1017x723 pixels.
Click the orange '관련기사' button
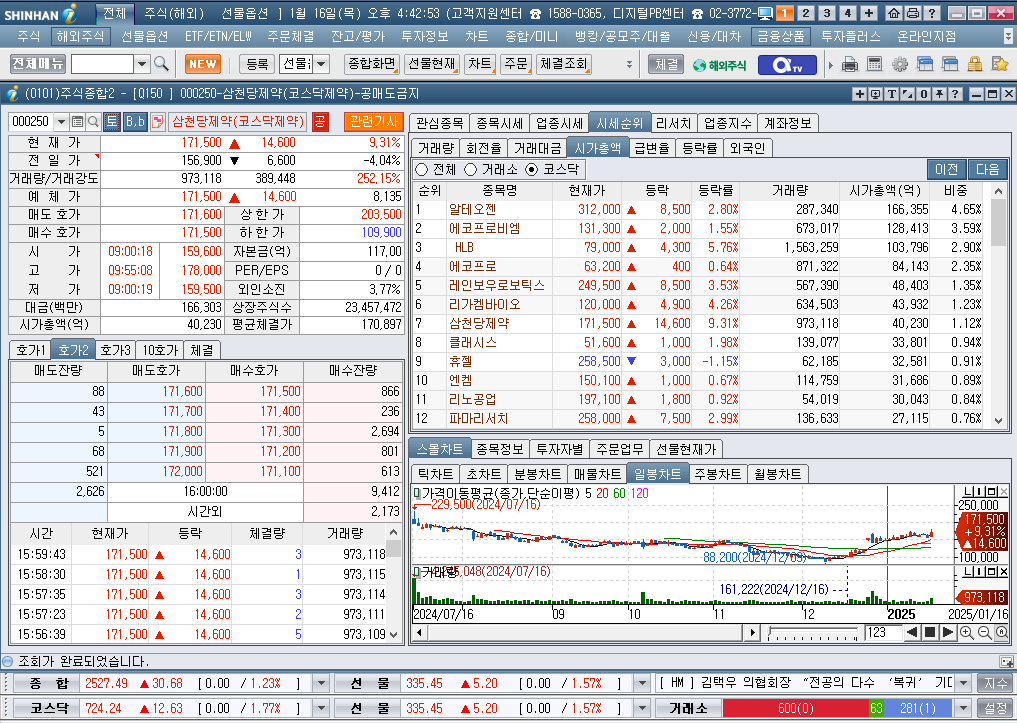pyautogui.click(x=374, y=121)
